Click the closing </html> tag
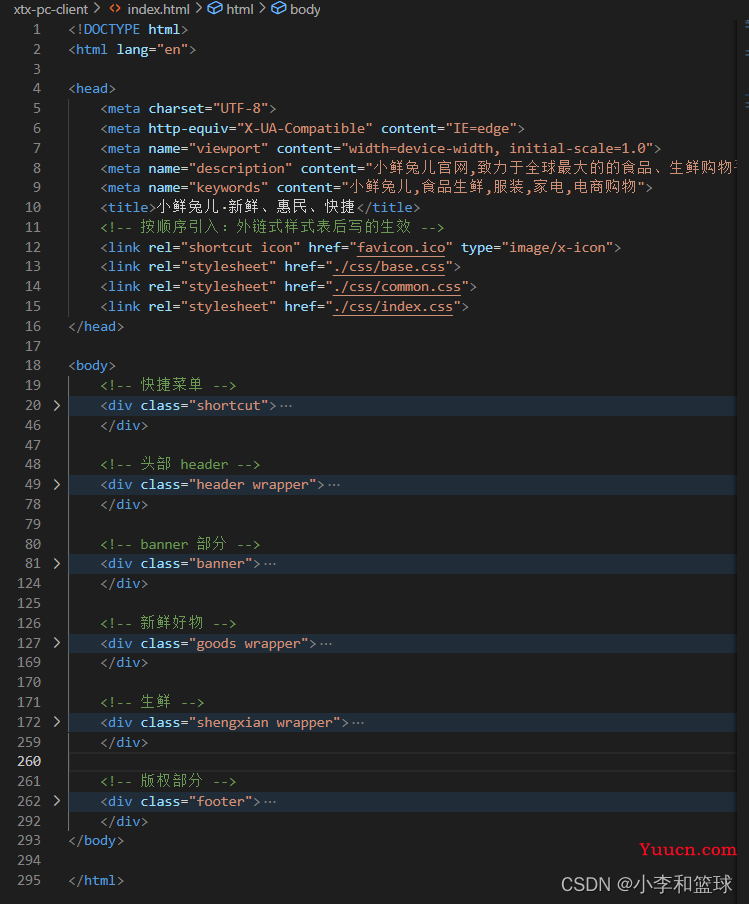 [96, 880]
